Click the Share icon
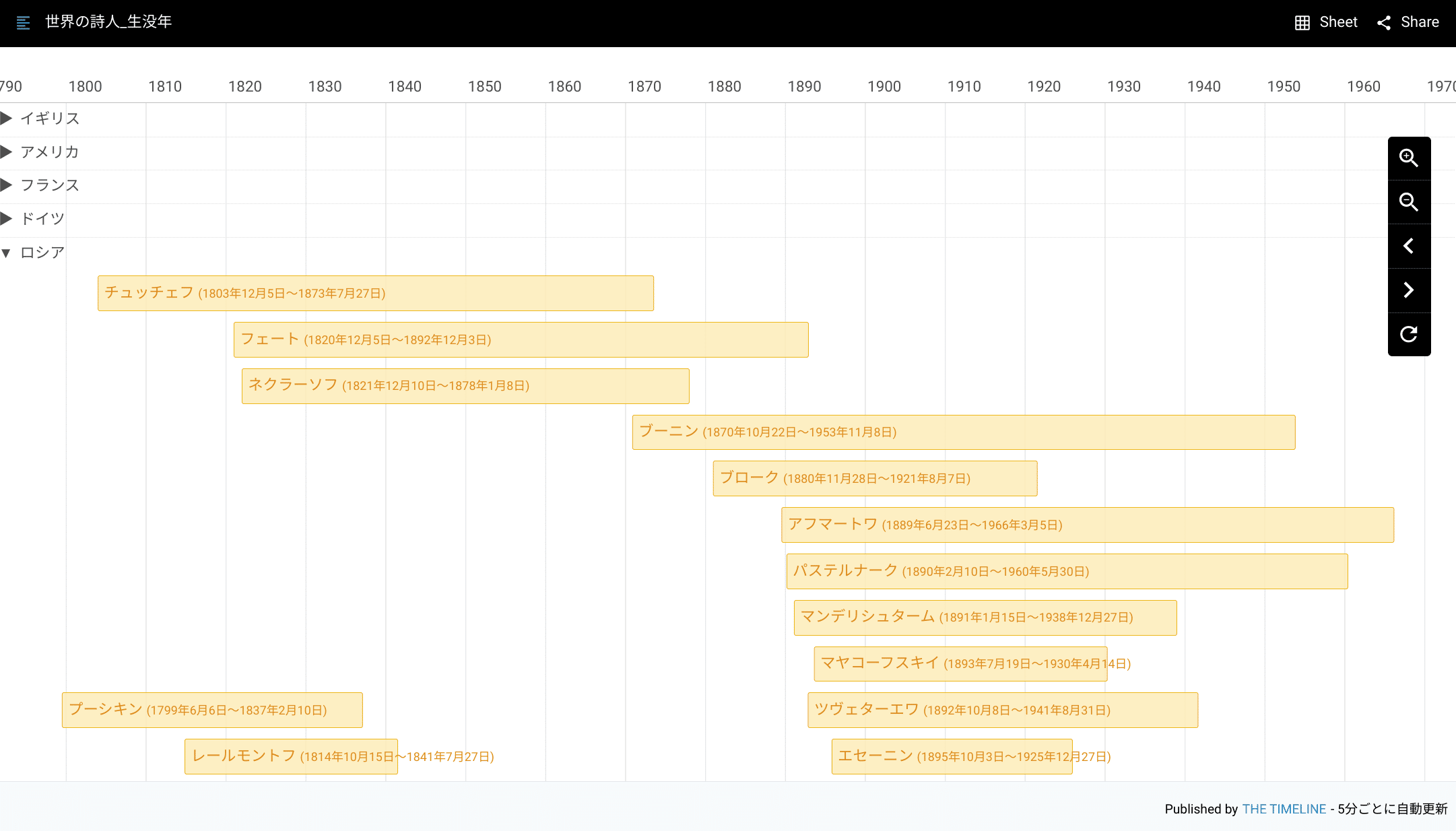Image resolution: width=1456 pixels, height=831 pixels. (x=1384, y=23)
